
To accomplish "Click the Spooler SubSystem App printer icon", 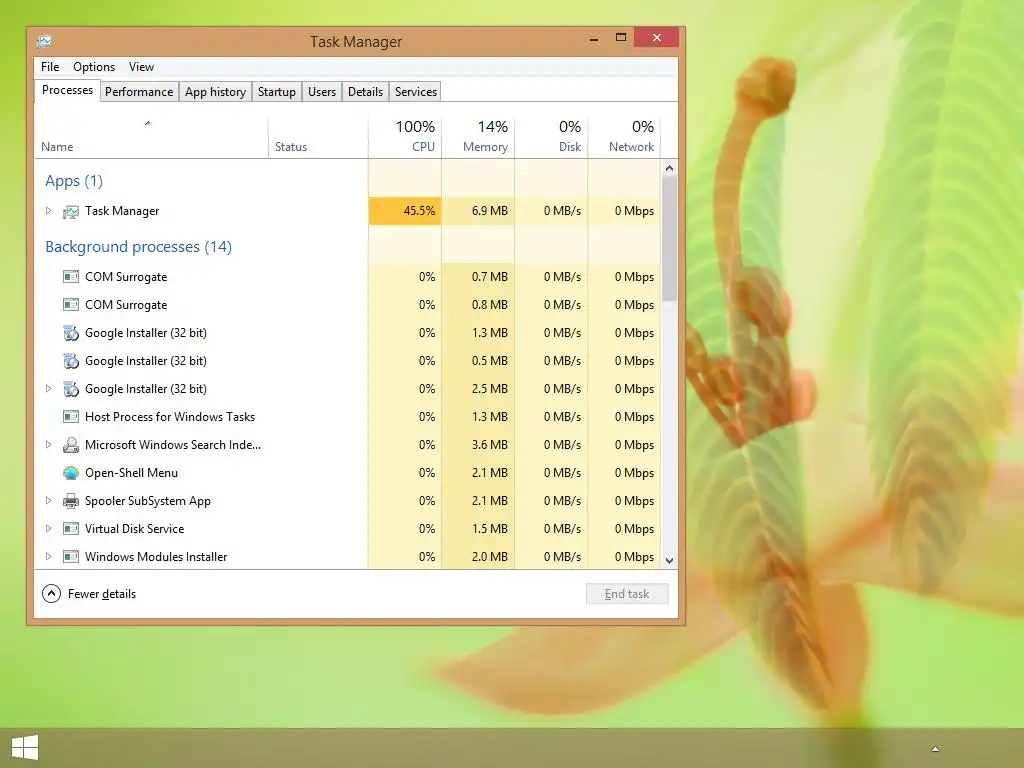I will pyautogui.click(x=71, y=501).
